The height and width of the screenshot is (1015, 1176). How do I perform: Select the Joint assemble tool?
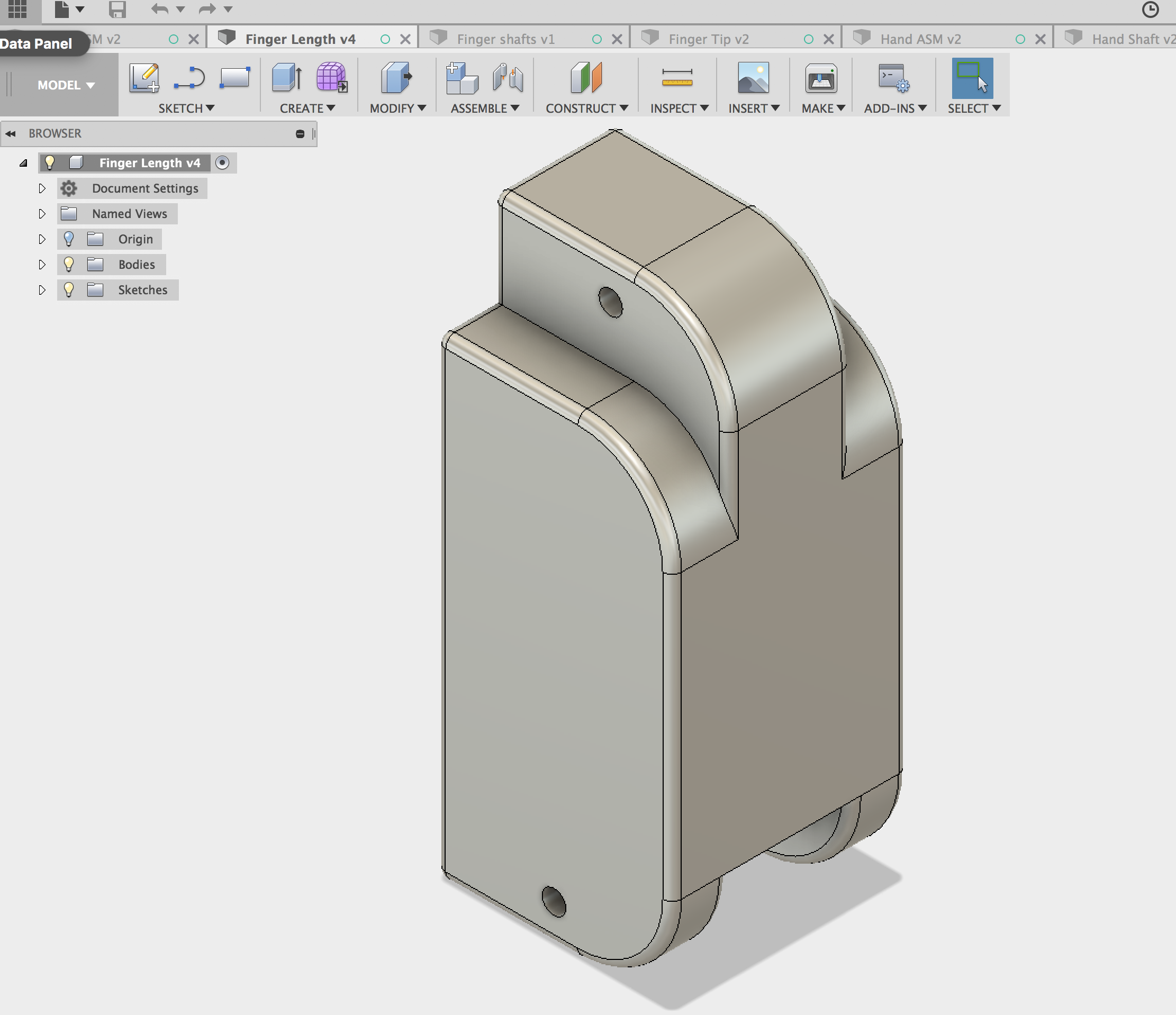coord(508,78)
